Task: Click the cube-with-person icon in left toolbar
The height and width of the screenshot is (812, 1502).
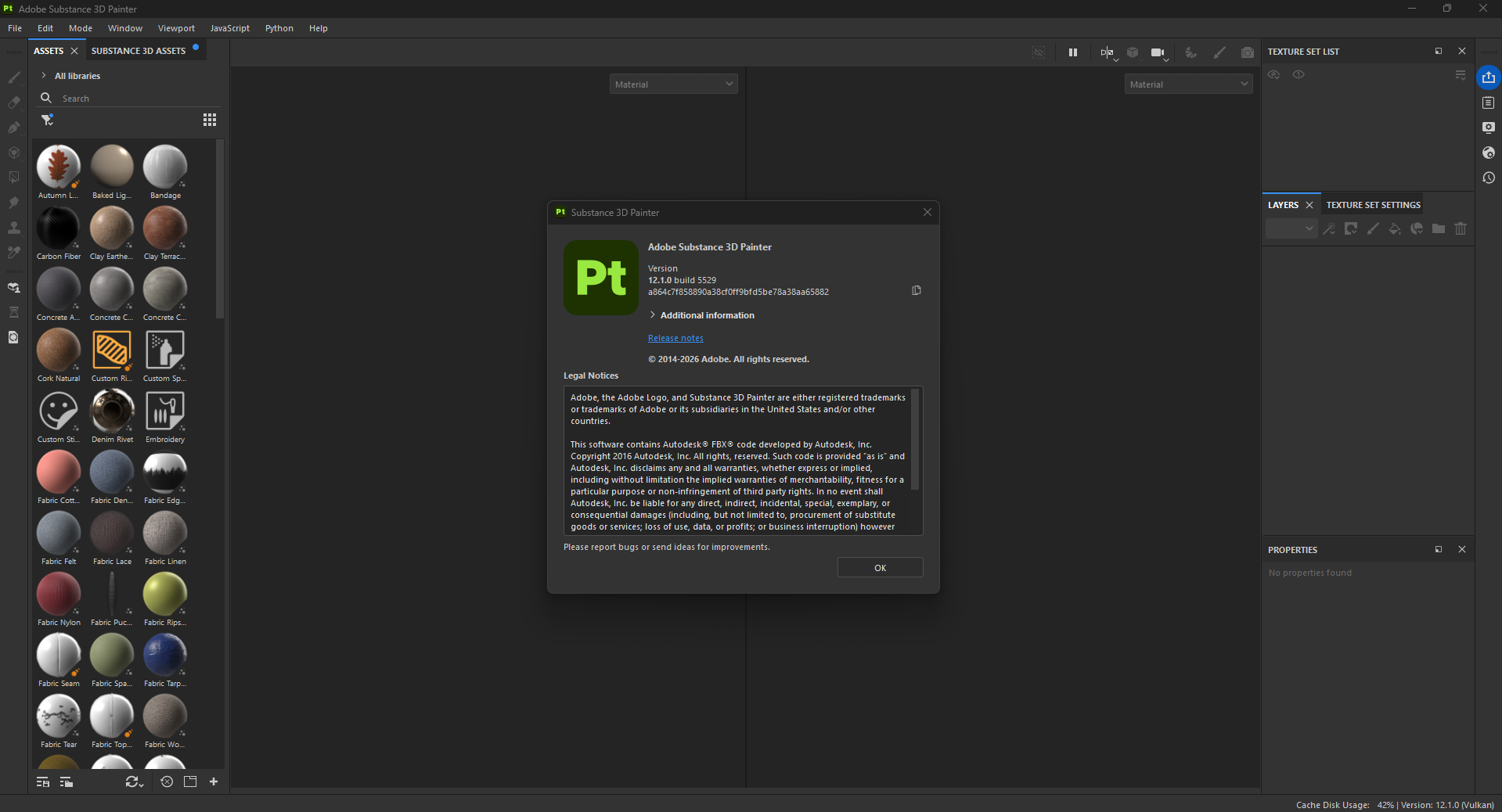Action: (x=13, y=287)
